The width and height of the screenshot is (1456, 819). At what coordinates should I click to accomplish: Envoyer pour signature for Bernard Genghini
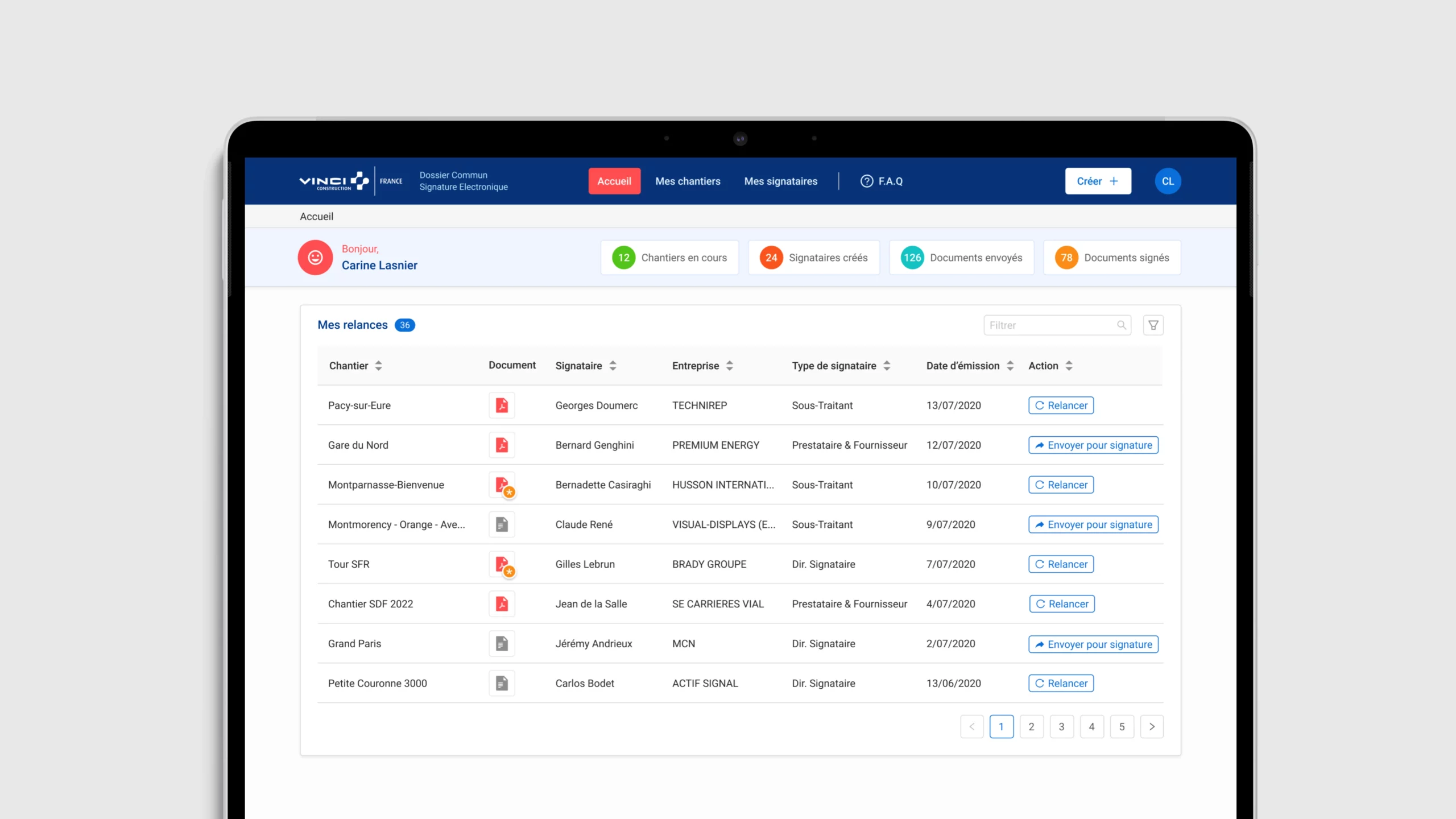click(1093, 445)
